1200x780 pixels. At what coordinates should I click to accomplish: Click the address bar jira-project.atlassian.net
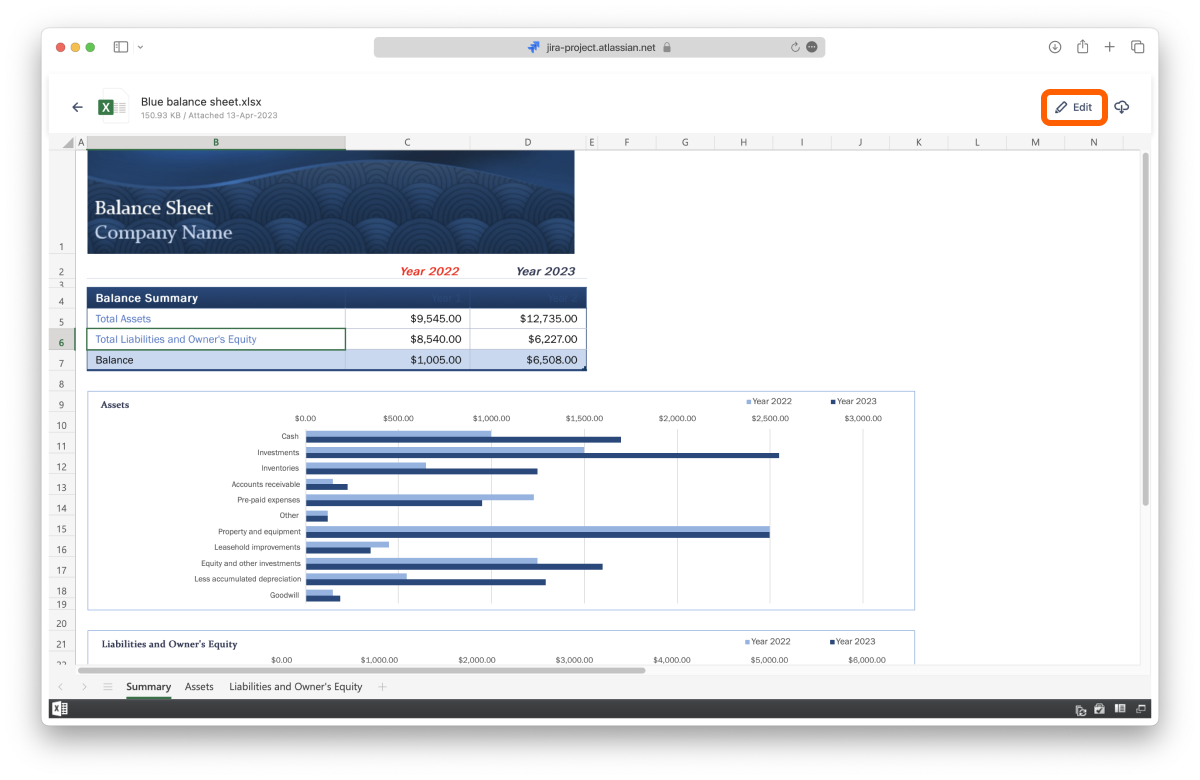pos(600,47)
